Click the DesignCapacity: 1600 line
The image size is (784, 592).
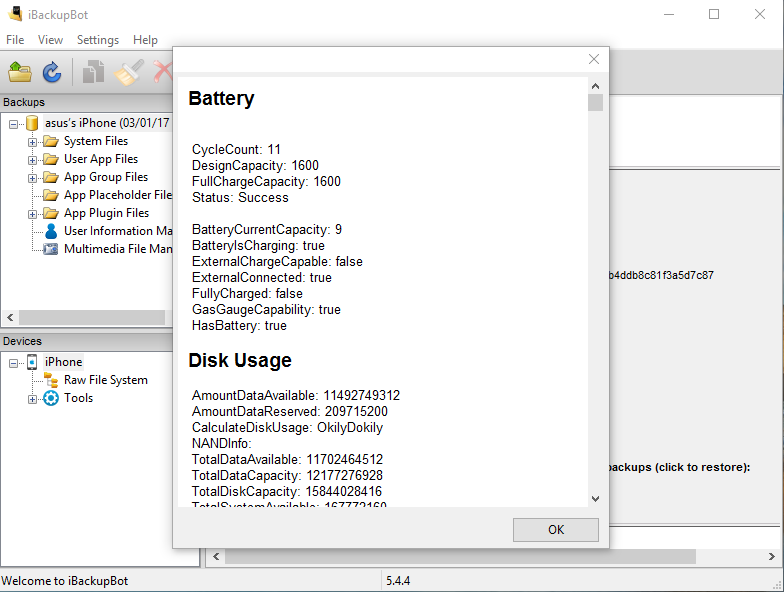[255, 166]
